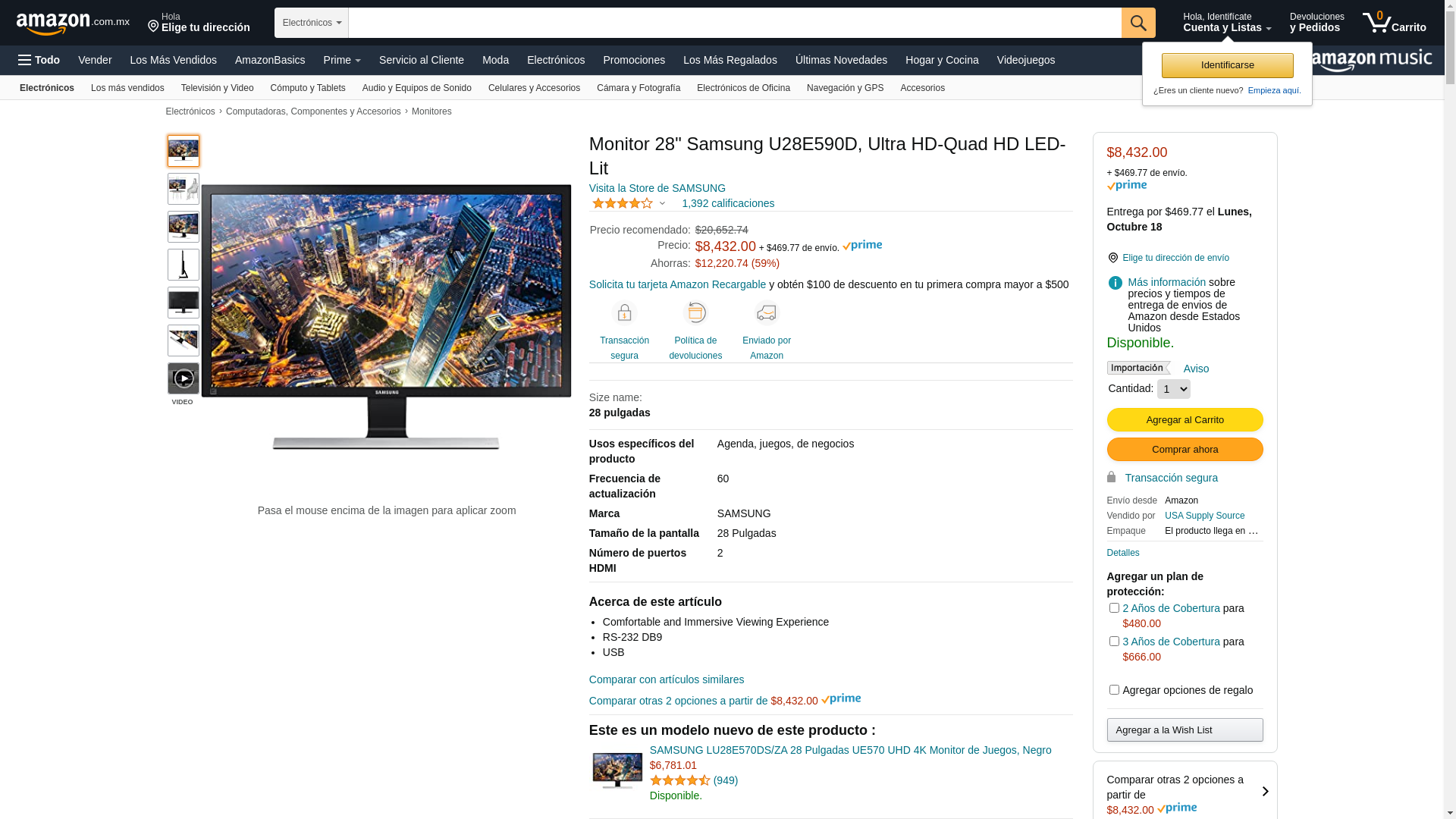Click the Política de devoluciones icon
The height and width of the screenshot is (819, 1456).
695,313
